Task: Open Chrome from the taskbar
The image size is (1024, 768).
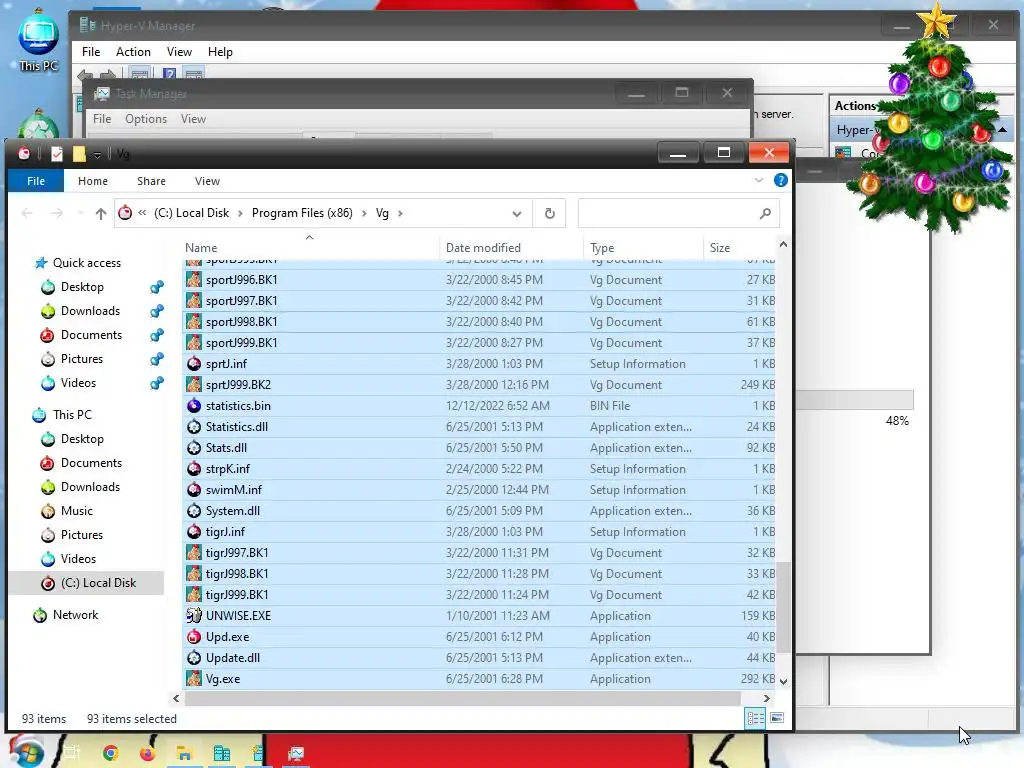Action: click(111, 753)
